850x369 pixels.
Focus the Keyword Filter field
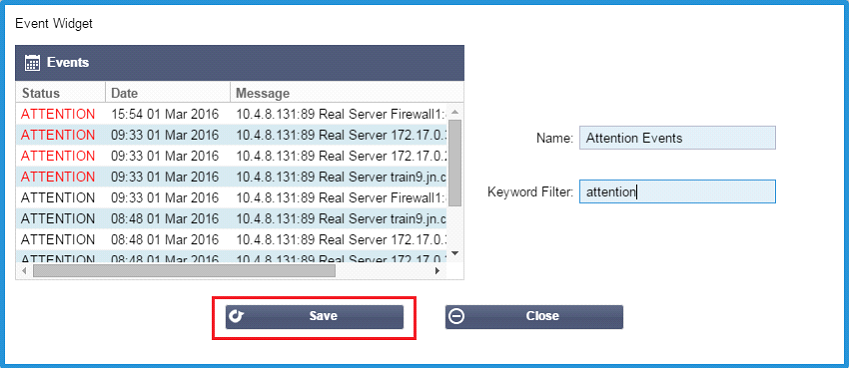coord(677,192)
